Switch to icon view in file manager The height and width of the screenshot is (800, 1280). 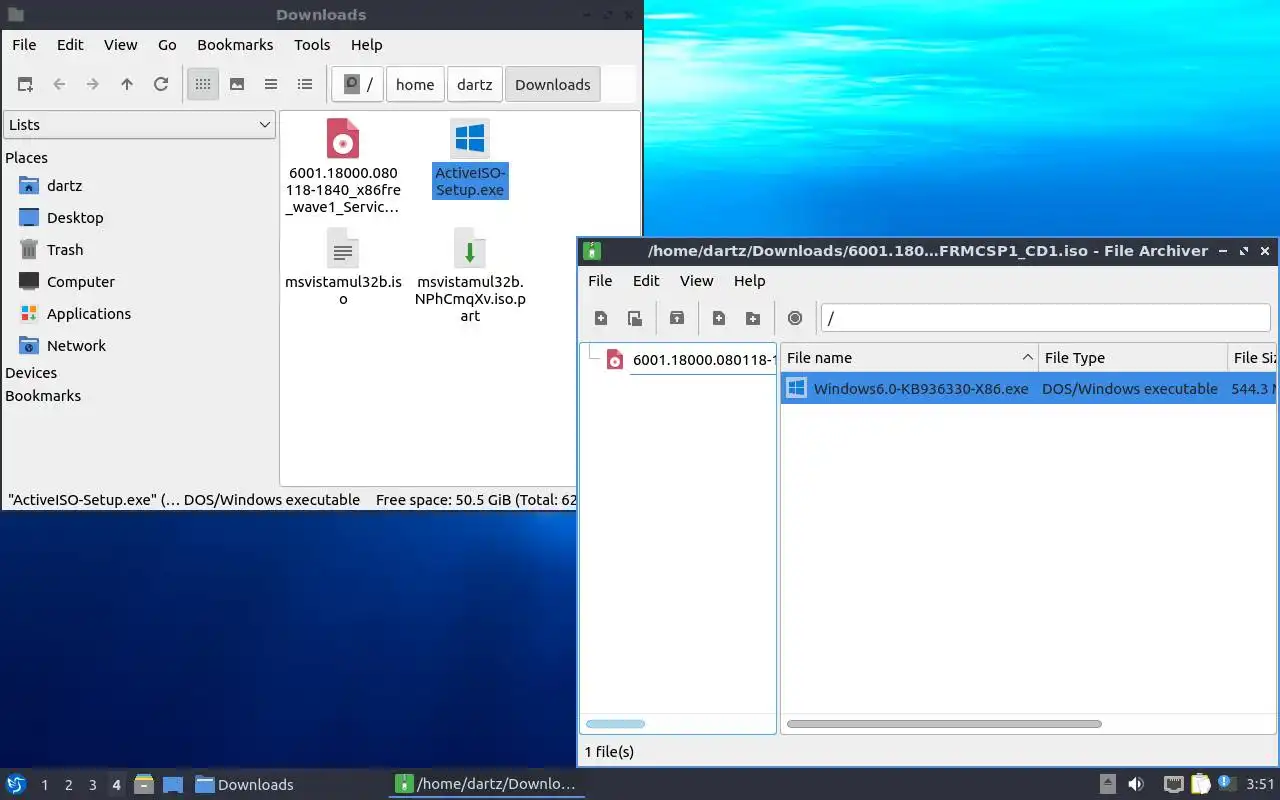pyautogui.click(x=203, y=84)
